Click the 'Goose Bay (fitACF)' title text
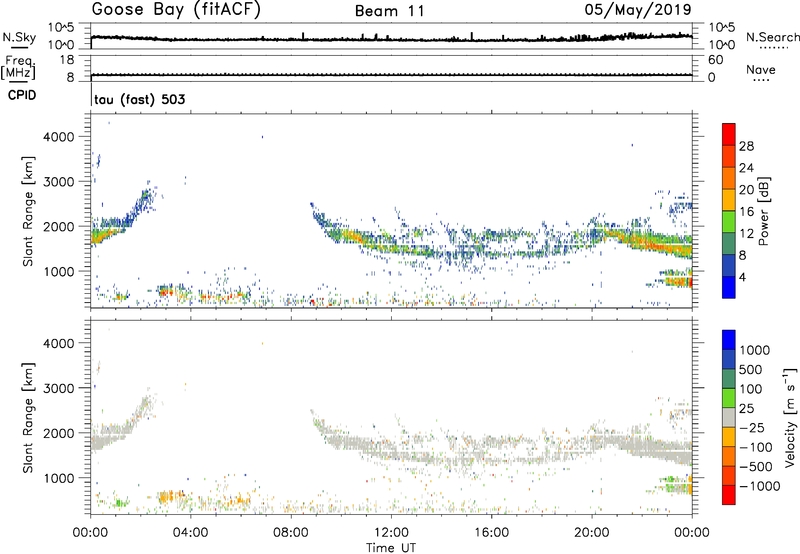Screen dimensions: 800x554 (176, 10)
